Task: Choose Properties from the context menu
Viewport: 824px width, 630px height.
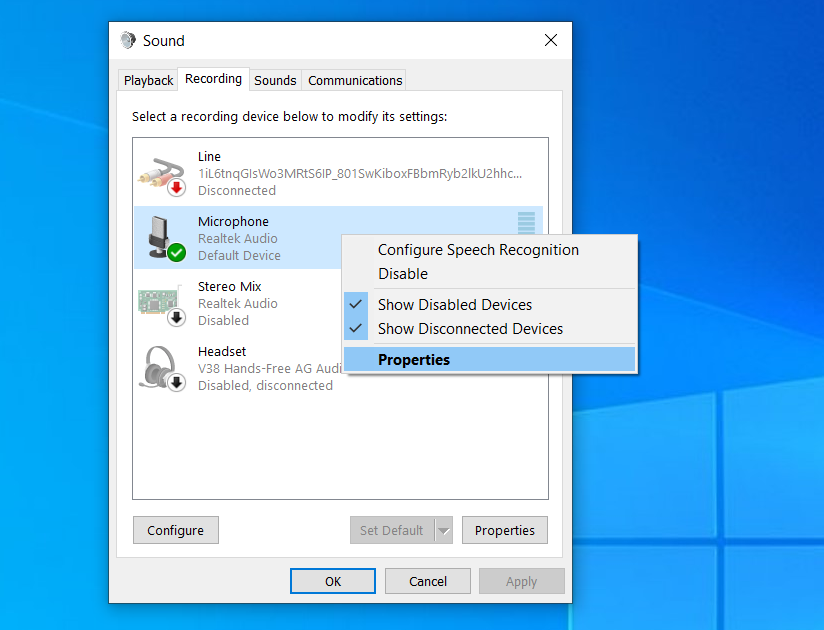Action: (413, 358)
